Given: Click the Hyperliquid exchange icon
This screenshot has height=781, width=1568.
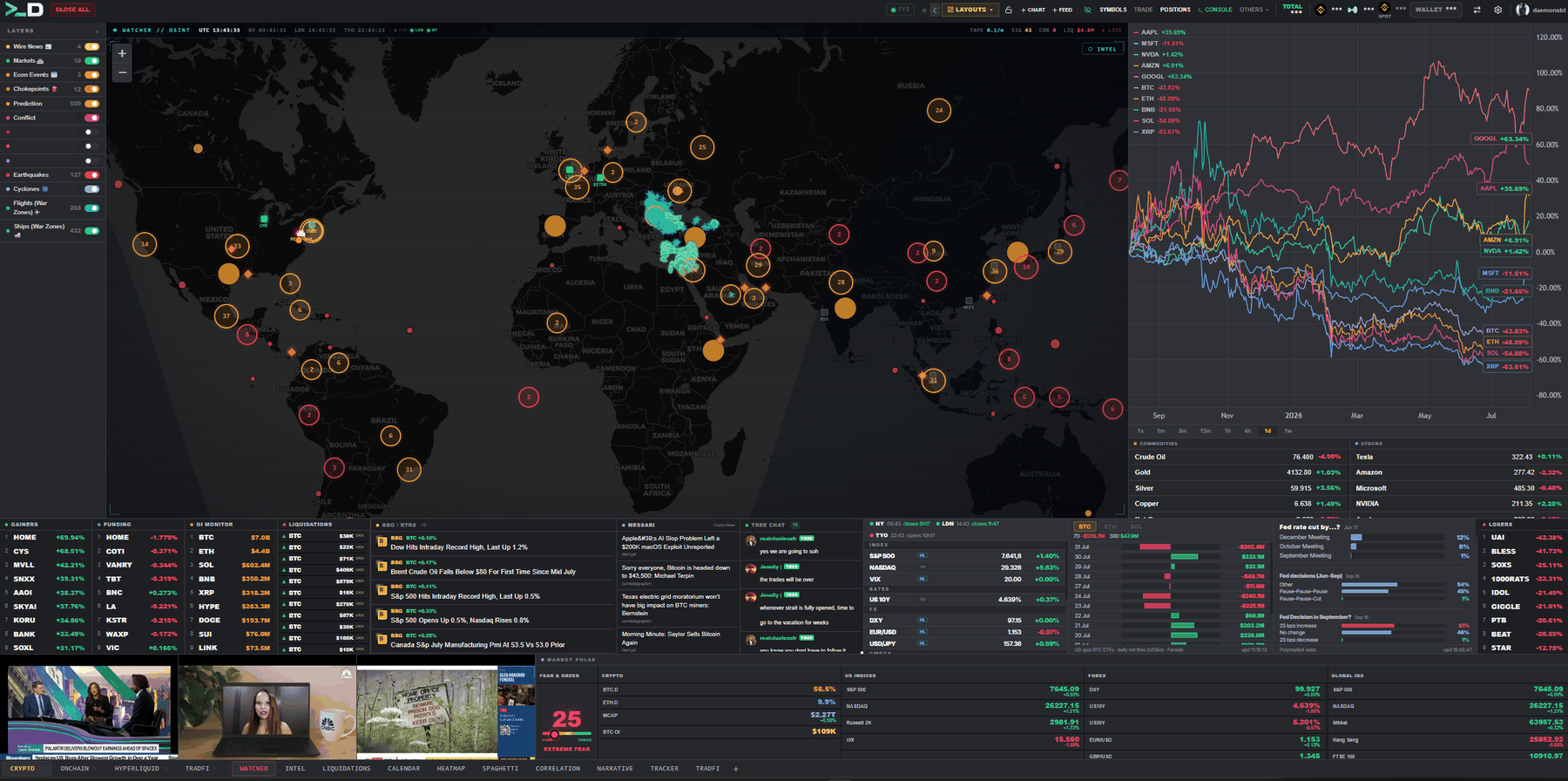Looking at the screenshot, I should (x=1353, y=10).
